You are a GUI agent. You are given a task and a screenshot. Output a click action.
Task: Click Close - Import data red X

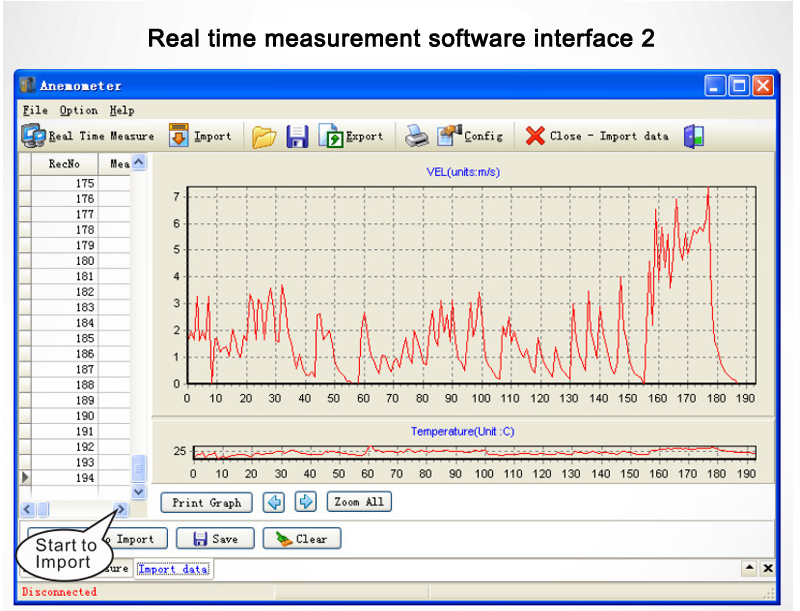point(536,136)
